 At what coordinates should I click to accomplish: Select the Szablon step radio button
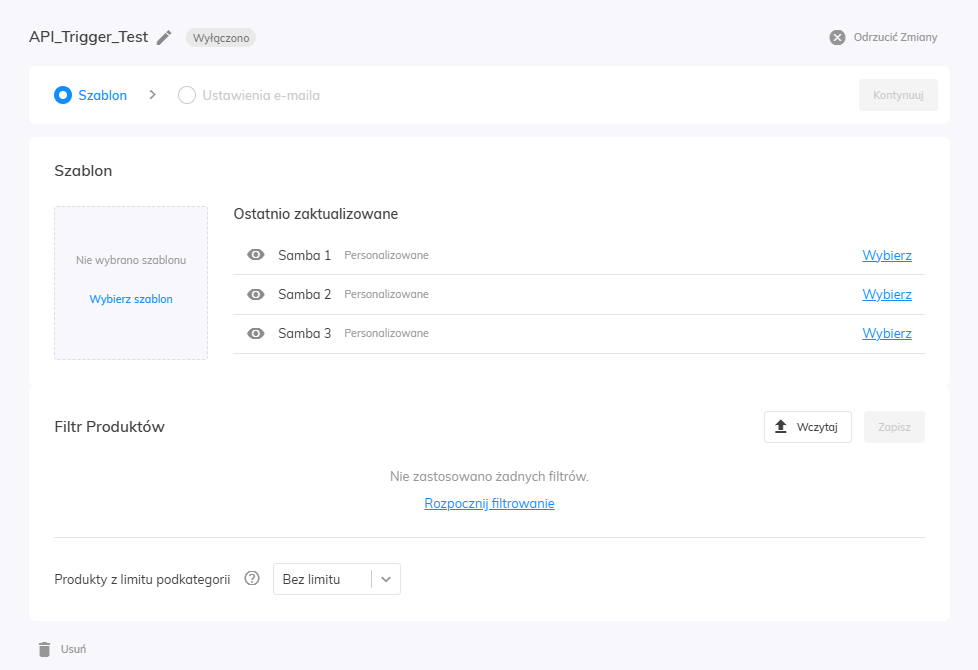click(63, 95)
